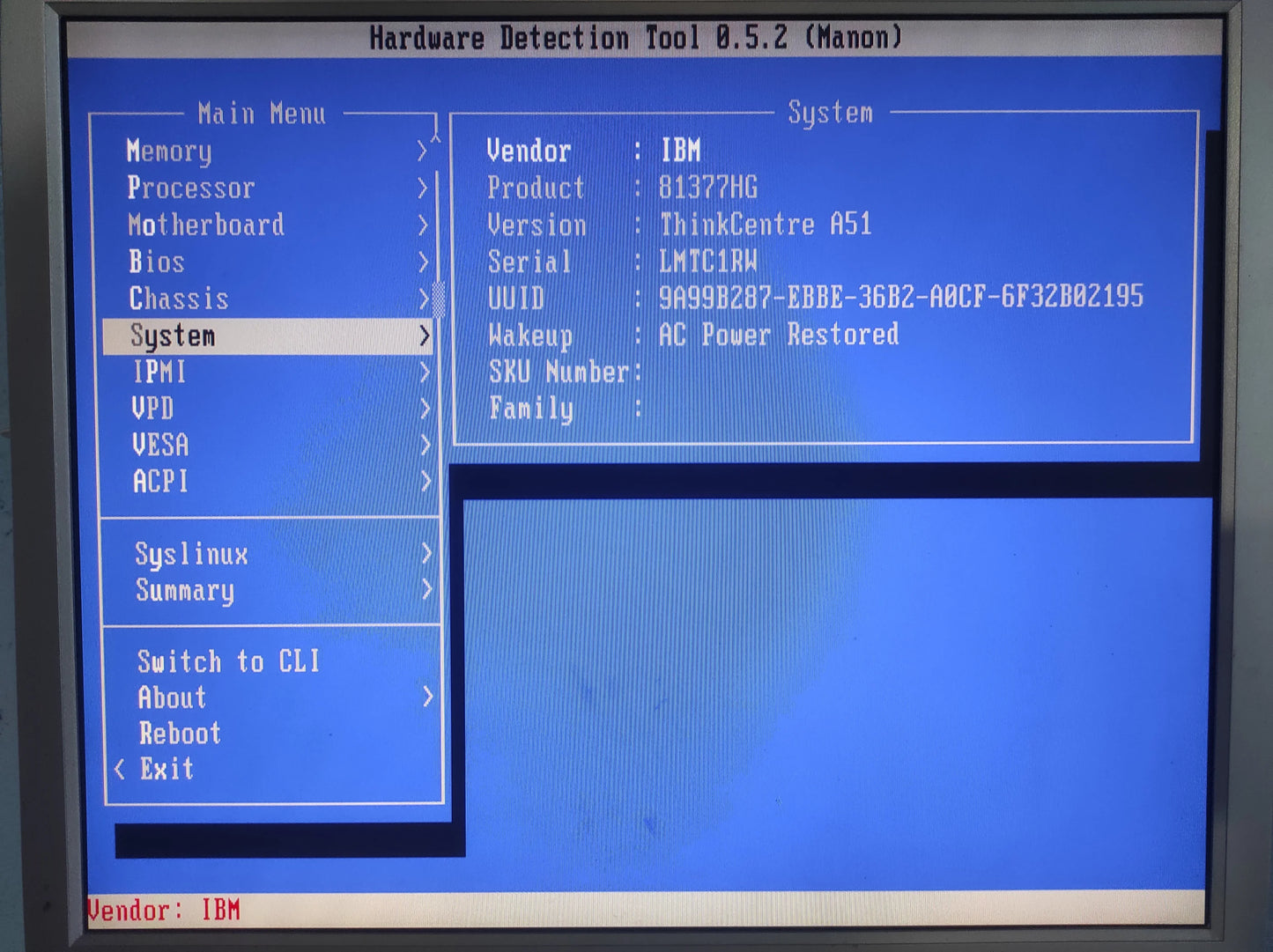This screenshot has width=1273, height=952.
Task: Expand the arrow next to About
Action: coord(428,697)
